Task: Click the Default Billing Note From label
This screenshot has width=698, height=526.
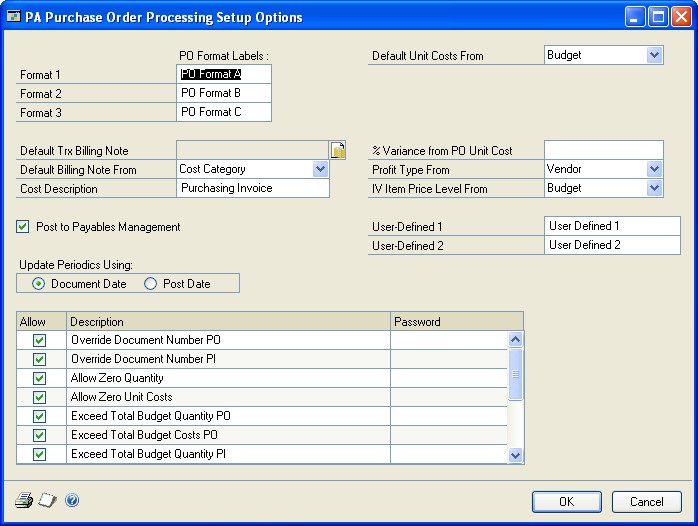Action: point(78,170)
